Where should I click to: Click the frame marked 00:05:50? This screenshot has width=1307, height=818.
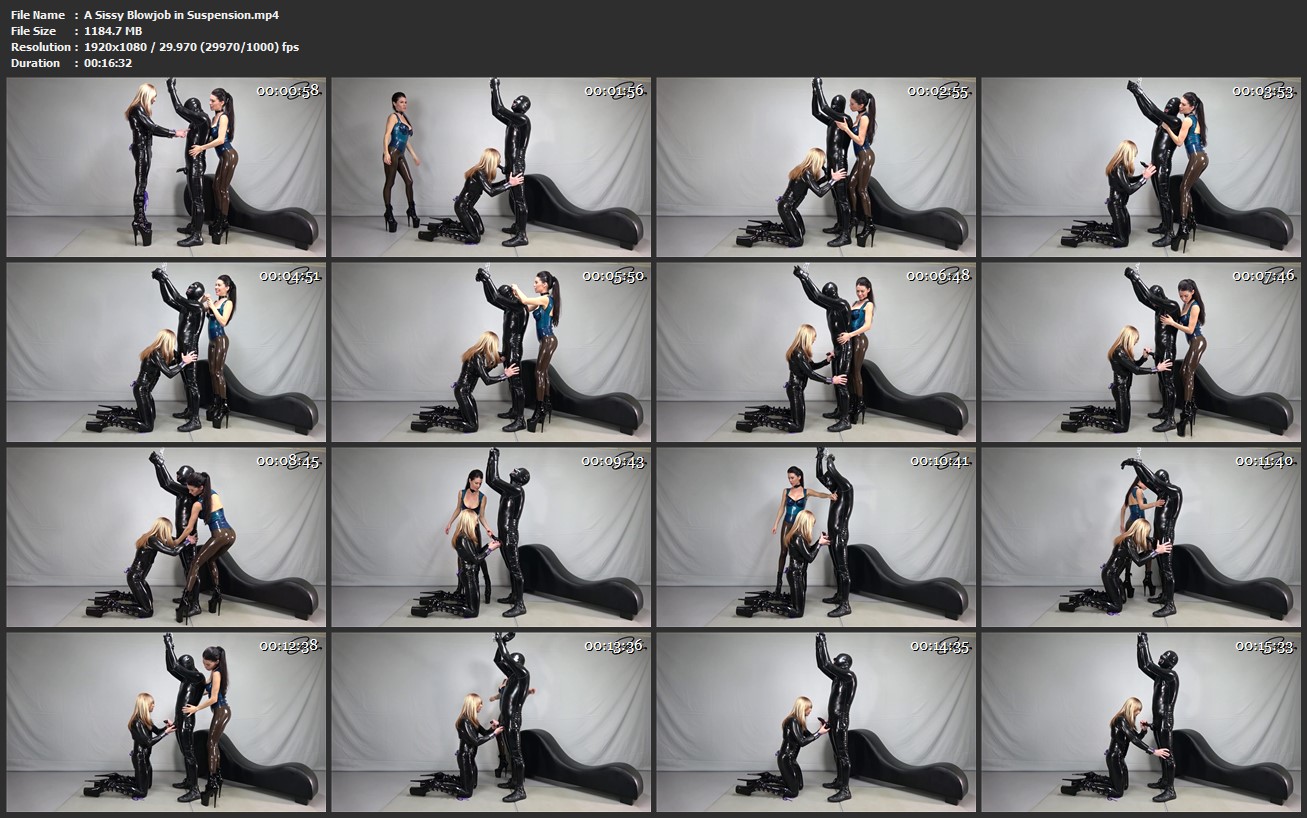tap(491, 352)
